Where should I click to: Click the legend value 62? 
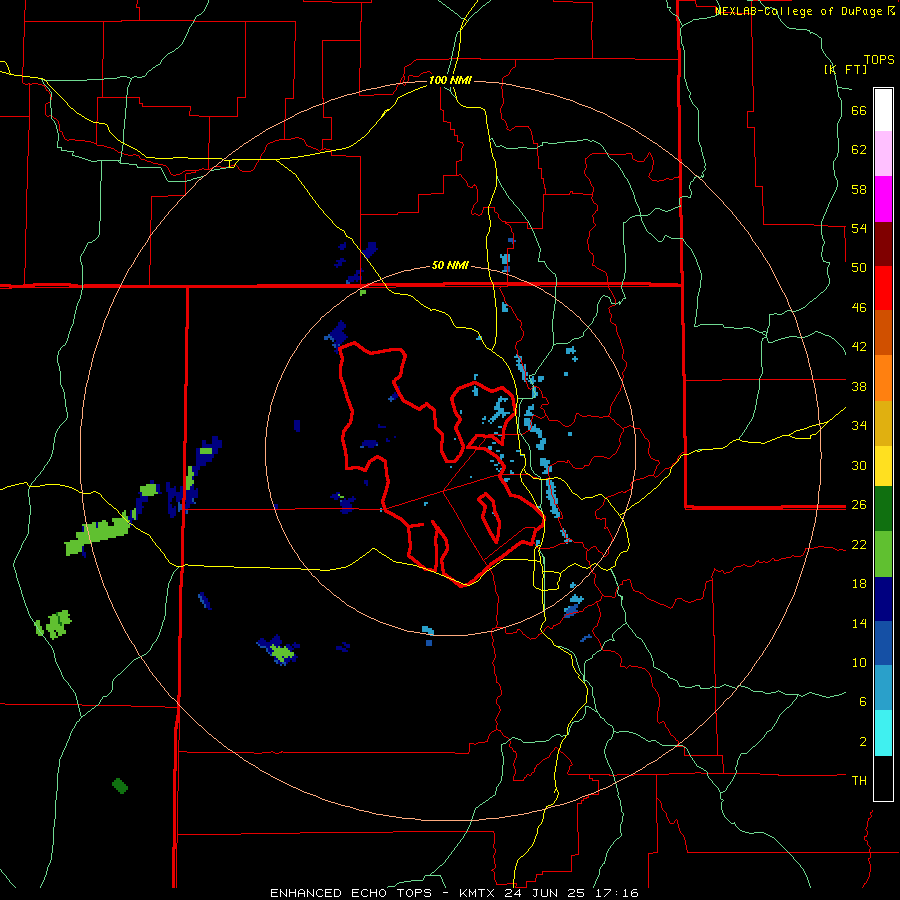click(x=859, y=150)
